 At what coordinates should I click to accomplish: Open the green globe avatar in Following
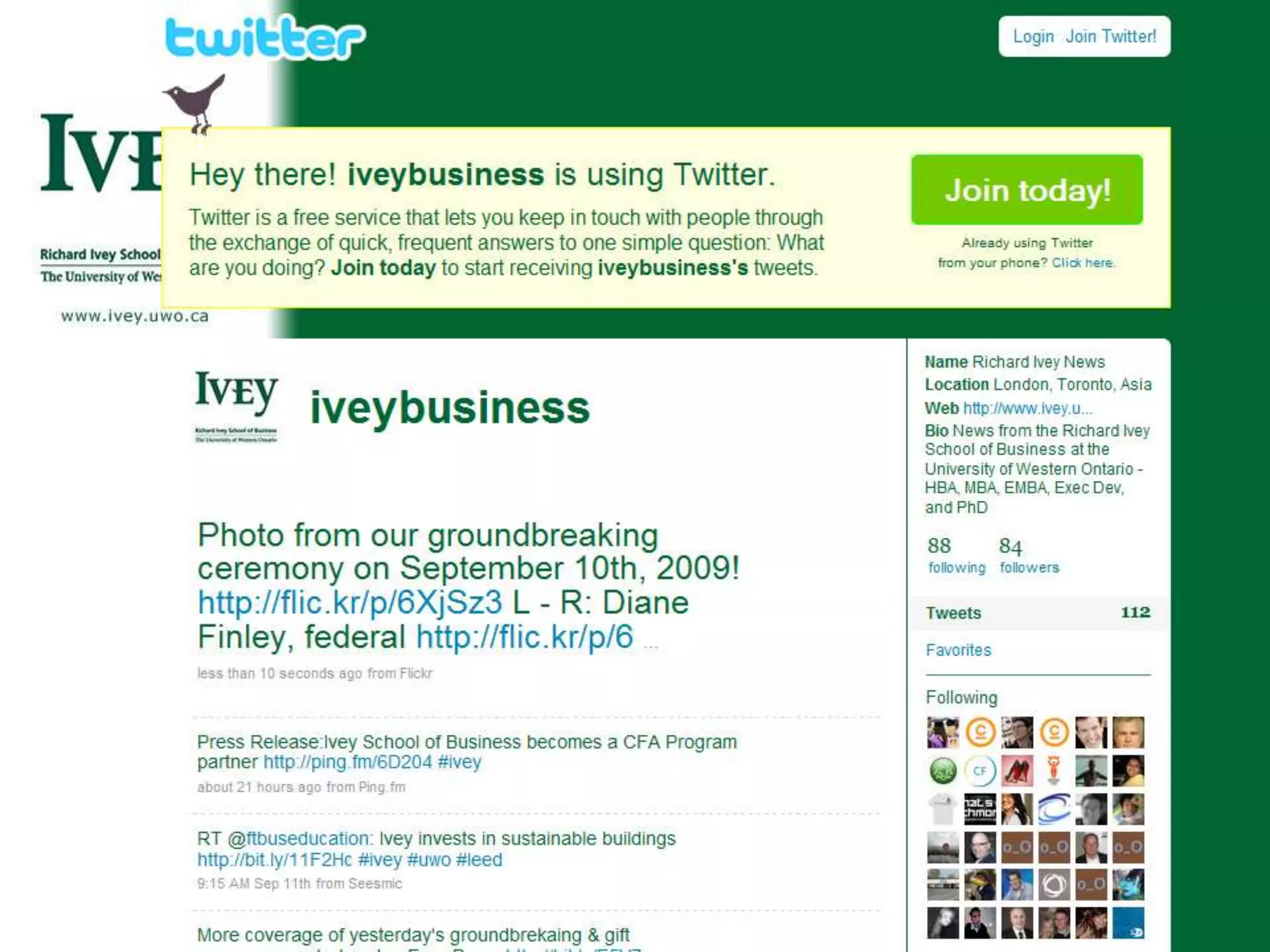(943, 771)
